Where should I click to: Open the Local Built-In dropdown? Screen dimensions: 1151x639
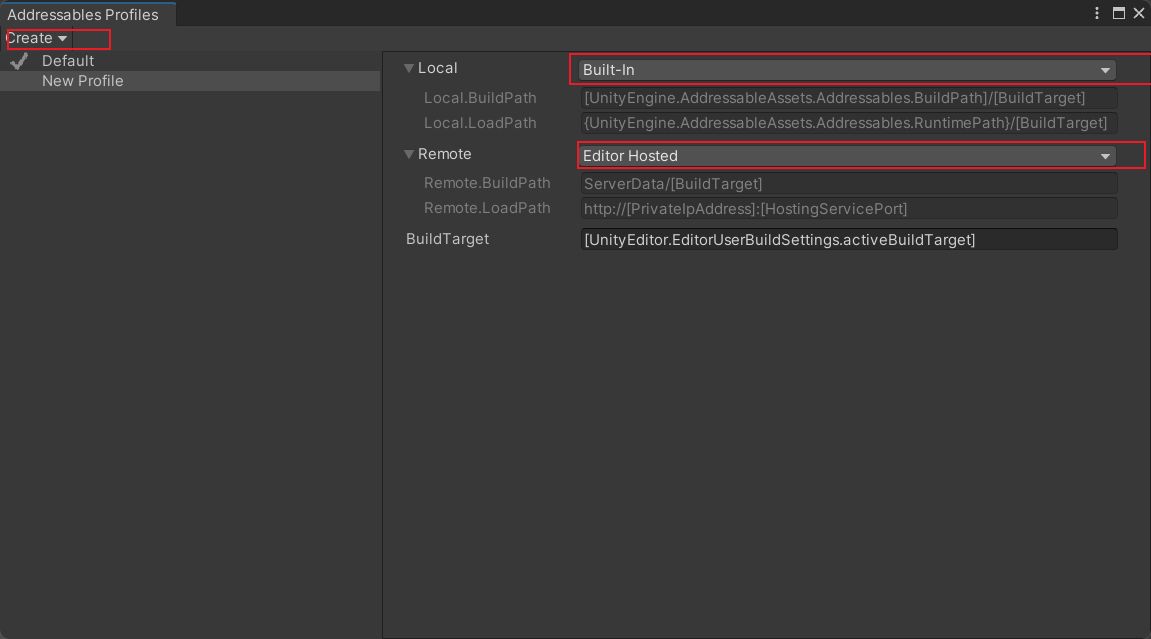point(847,70)
